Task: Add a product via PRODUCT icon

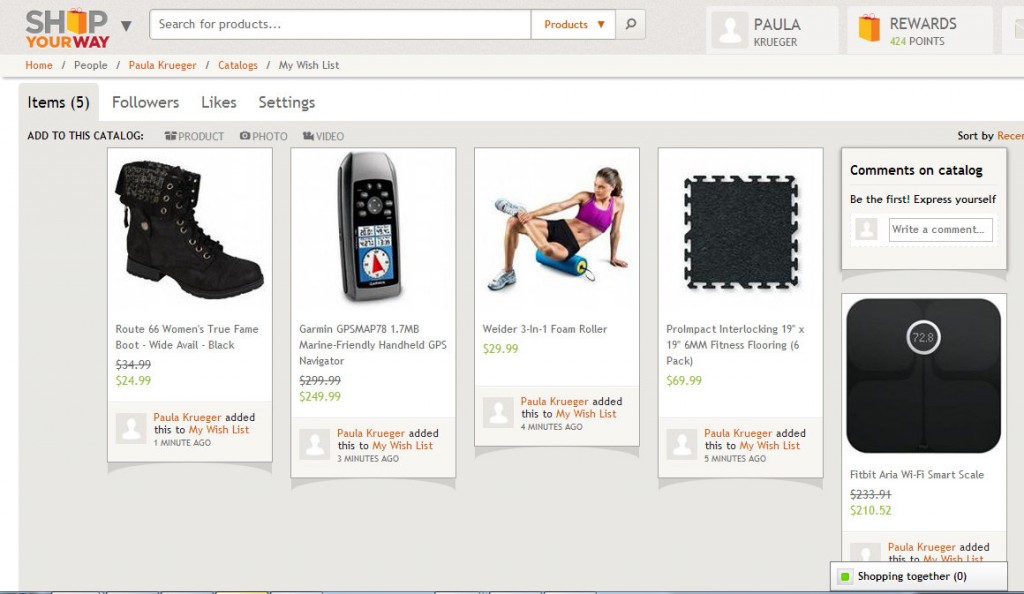Action: click(x=170, y=136)
